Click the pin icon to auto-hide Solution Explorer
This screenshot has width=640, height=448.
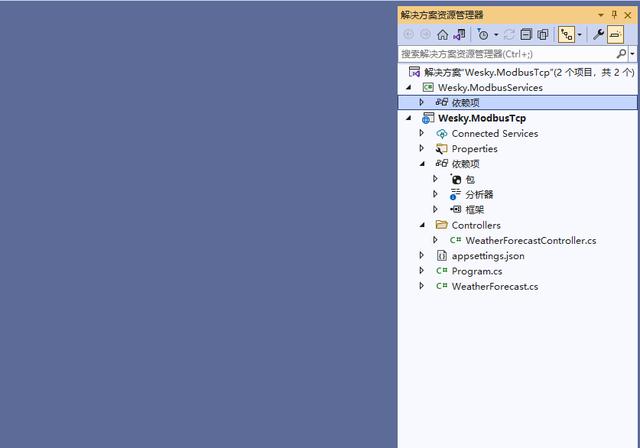coord(614,15)
